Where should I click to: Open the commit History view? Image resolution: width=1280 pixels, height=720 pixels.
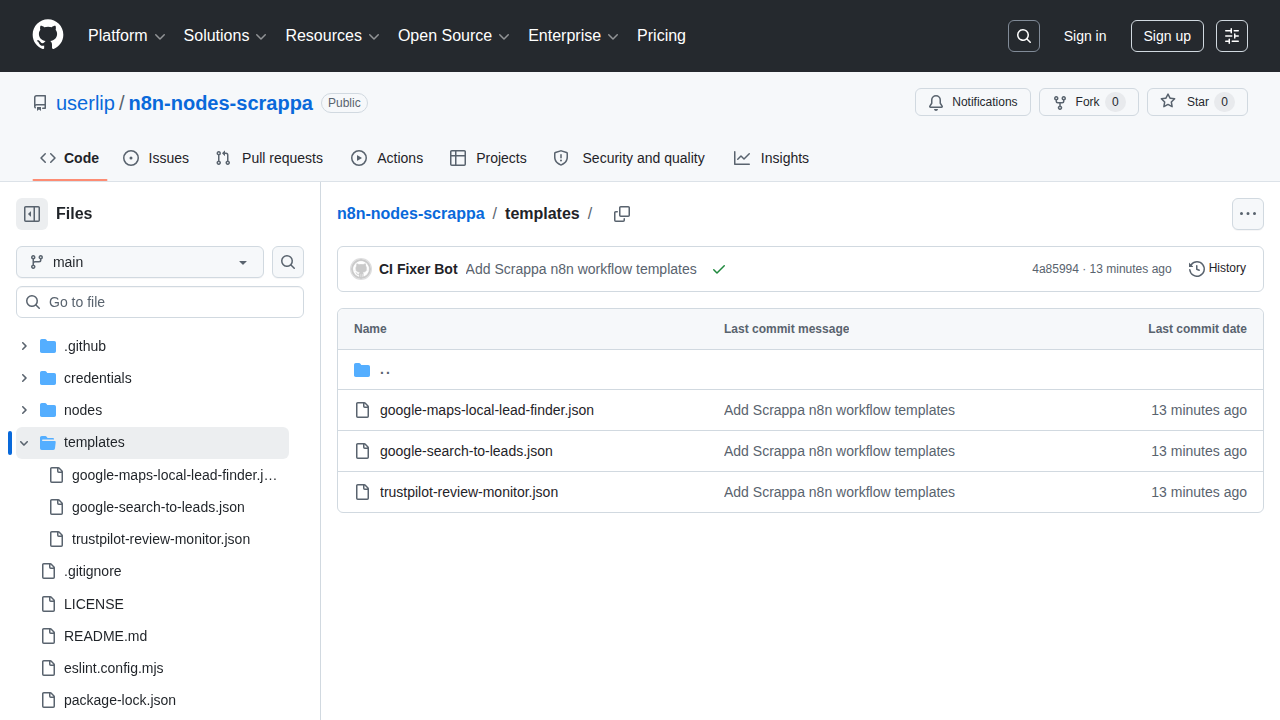click(1217, 268)
